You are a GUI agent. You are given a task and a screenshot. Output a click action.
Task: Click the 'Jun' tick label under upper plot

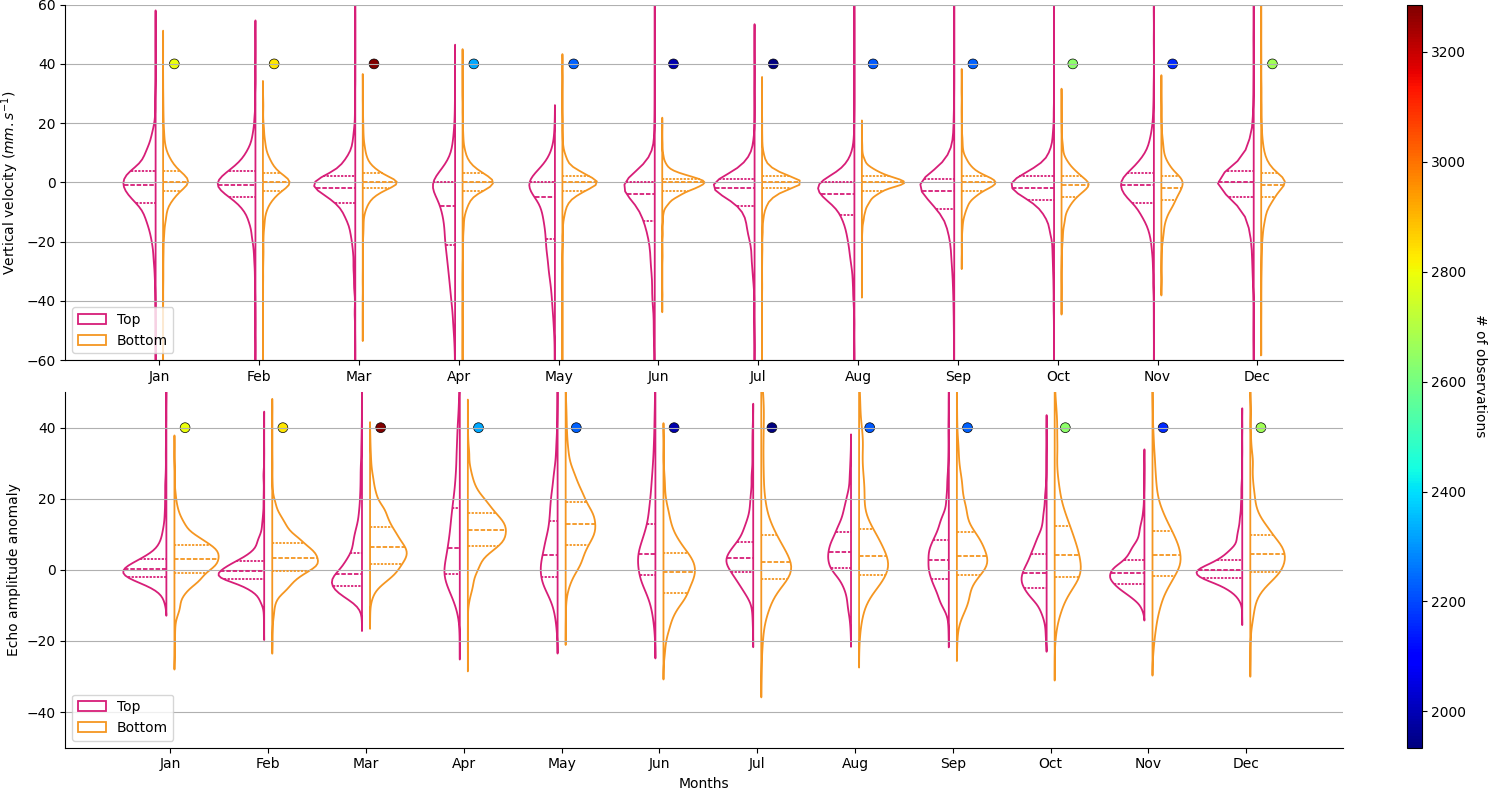click(x=658, y=377)
